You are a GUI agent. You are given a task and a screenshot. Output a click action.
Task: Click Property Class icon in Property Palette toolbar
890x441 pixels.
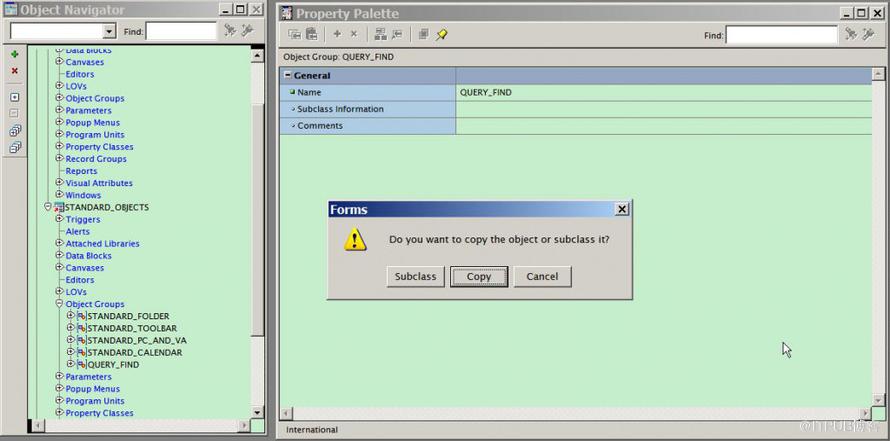[380, 35]
